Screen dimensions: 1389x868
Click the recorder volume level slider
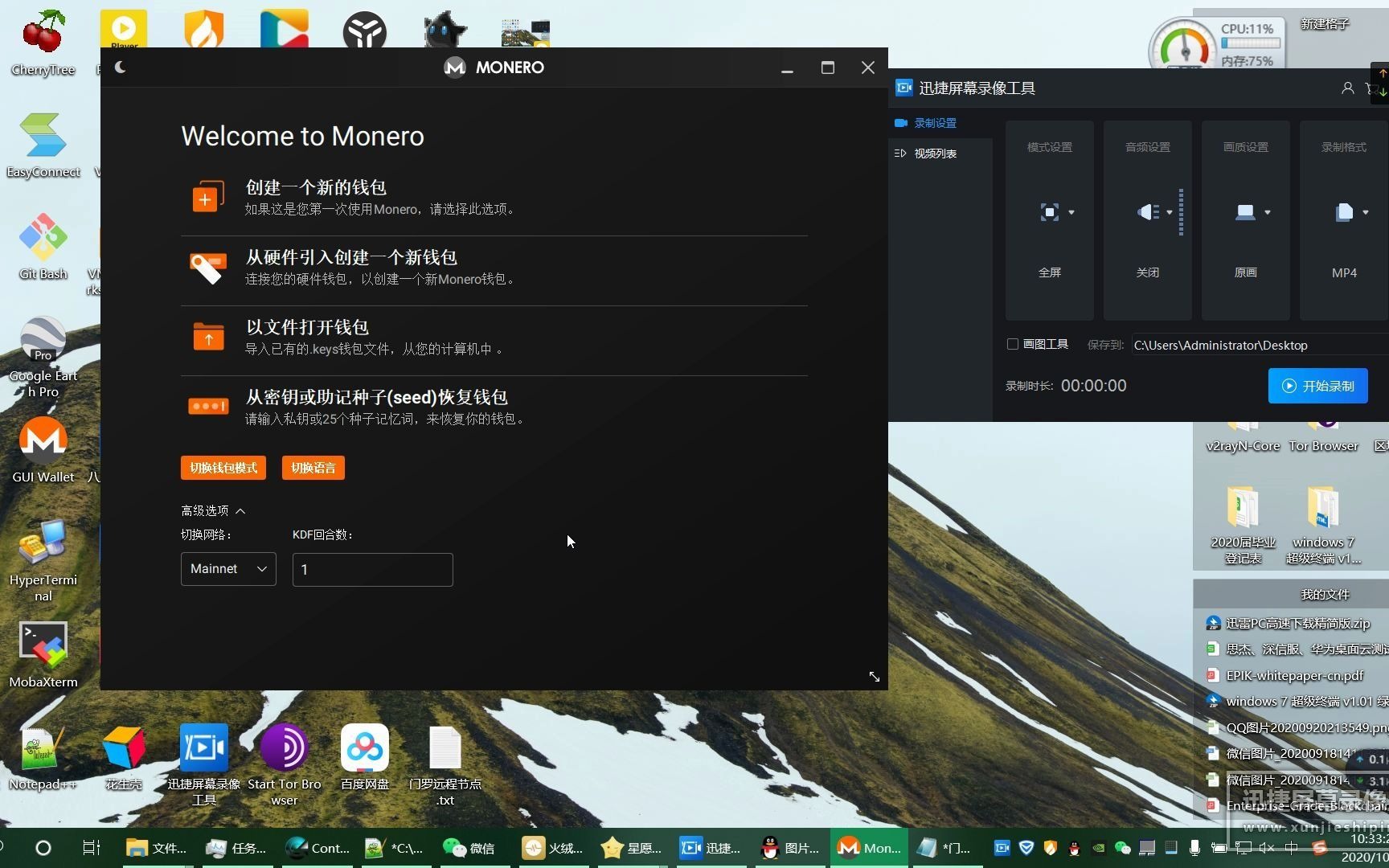pos(1181,212)
